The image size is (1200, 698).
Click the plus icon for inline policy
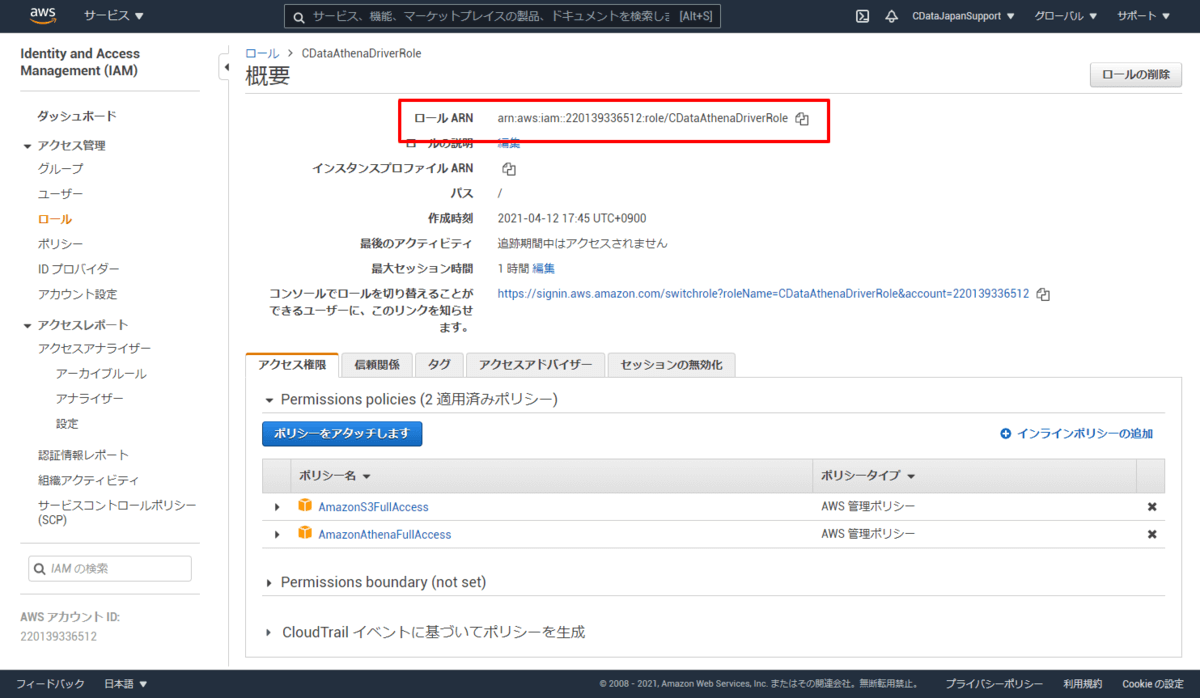[x=1006, y=434]
